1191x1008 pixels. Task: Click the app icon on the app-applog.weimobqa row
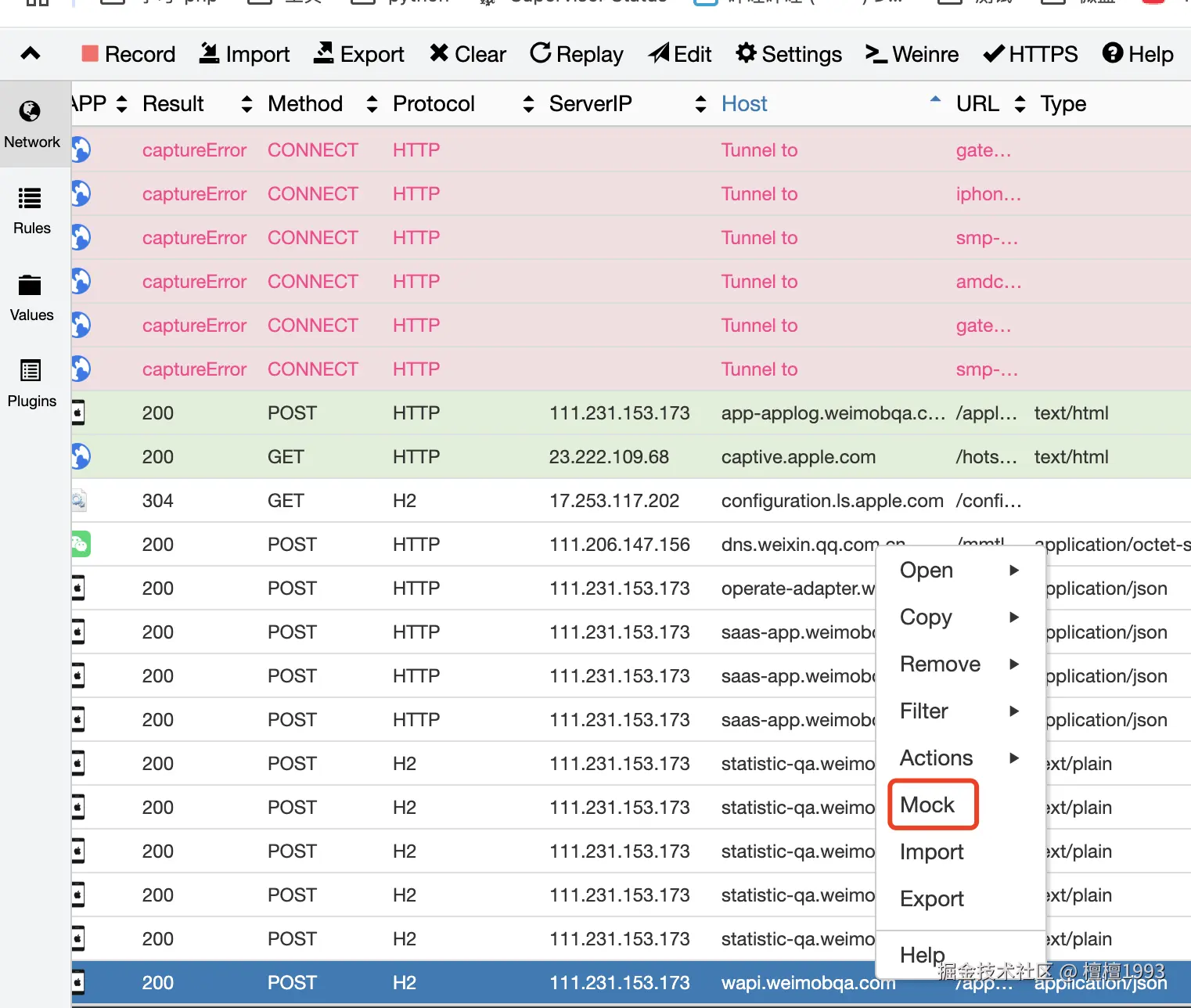78,412
